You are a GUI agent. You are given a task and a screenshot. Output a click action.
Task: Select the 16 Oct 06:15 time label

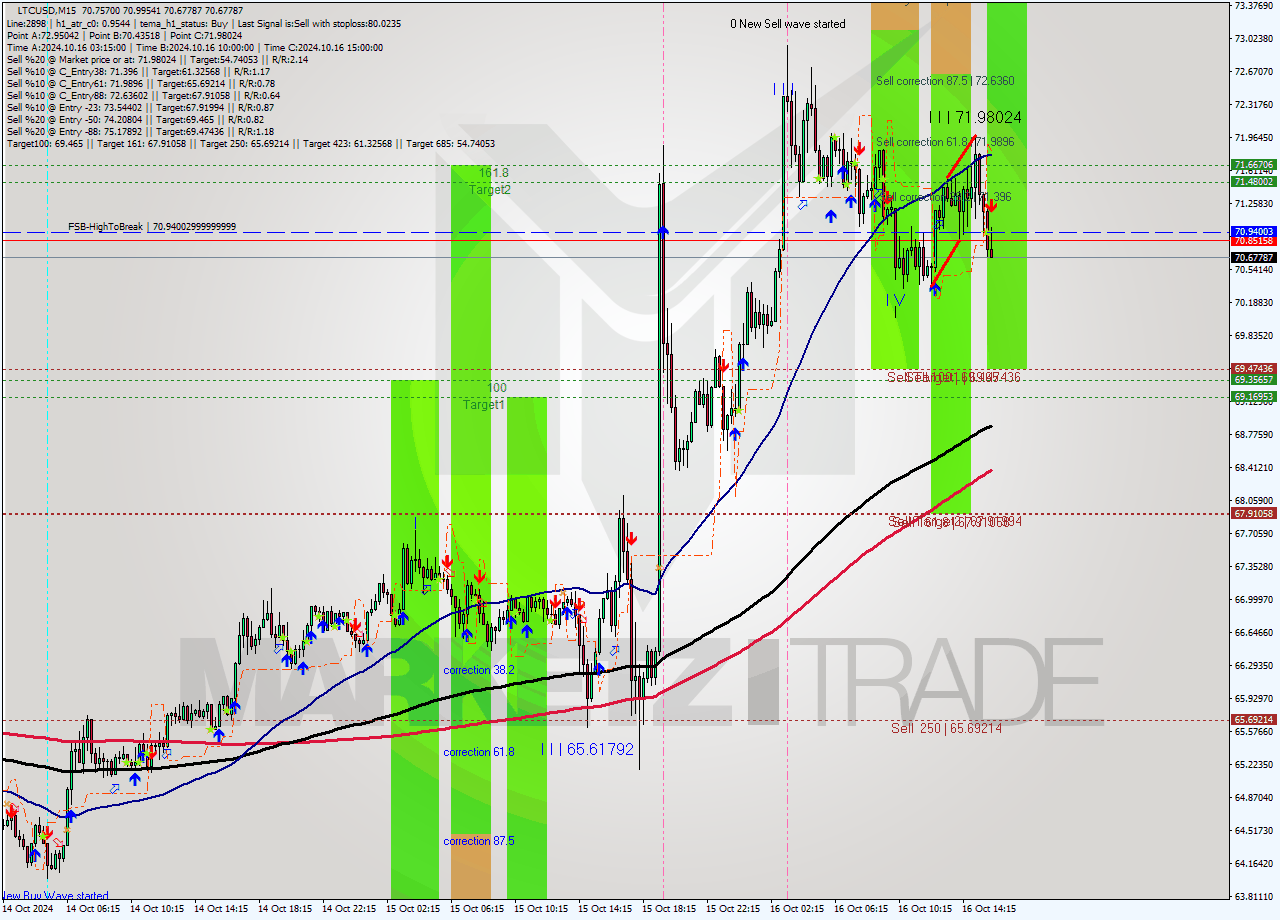pyautogui.click(x=861, y=909)
